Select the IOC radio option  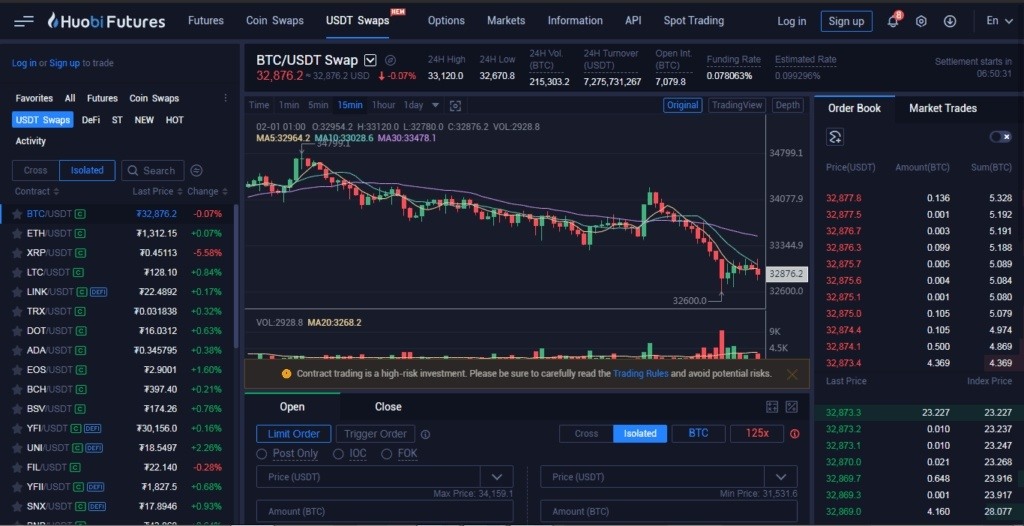tap(338, 453)
